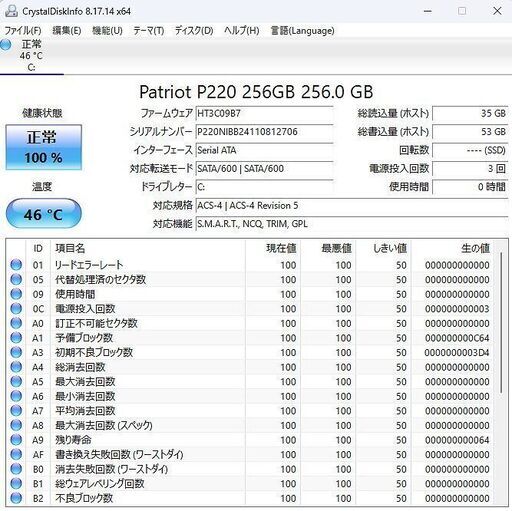
Task: Click the 対応機能 field S.M.A.R.T., NCQ, TRIM, GPL
Action: (x=352, y=224)
